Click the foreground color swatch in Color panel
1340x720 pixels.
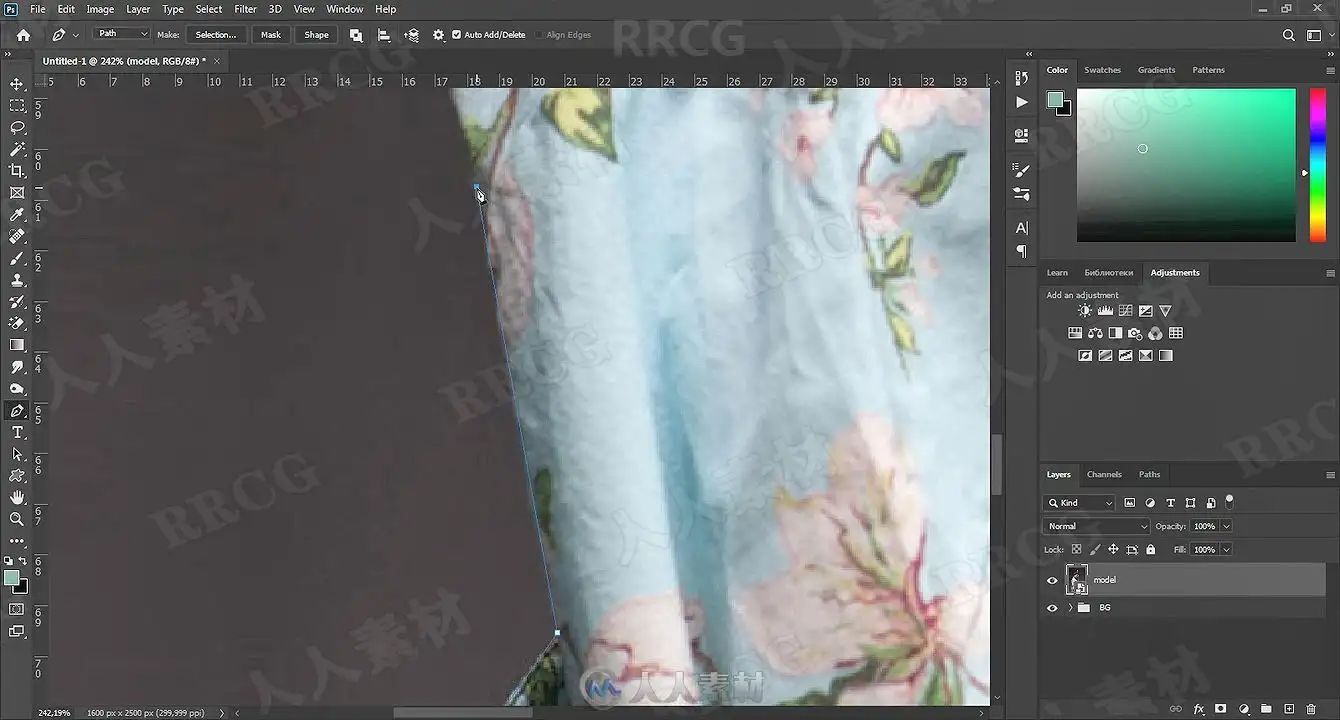click(x=1054, y=99)
